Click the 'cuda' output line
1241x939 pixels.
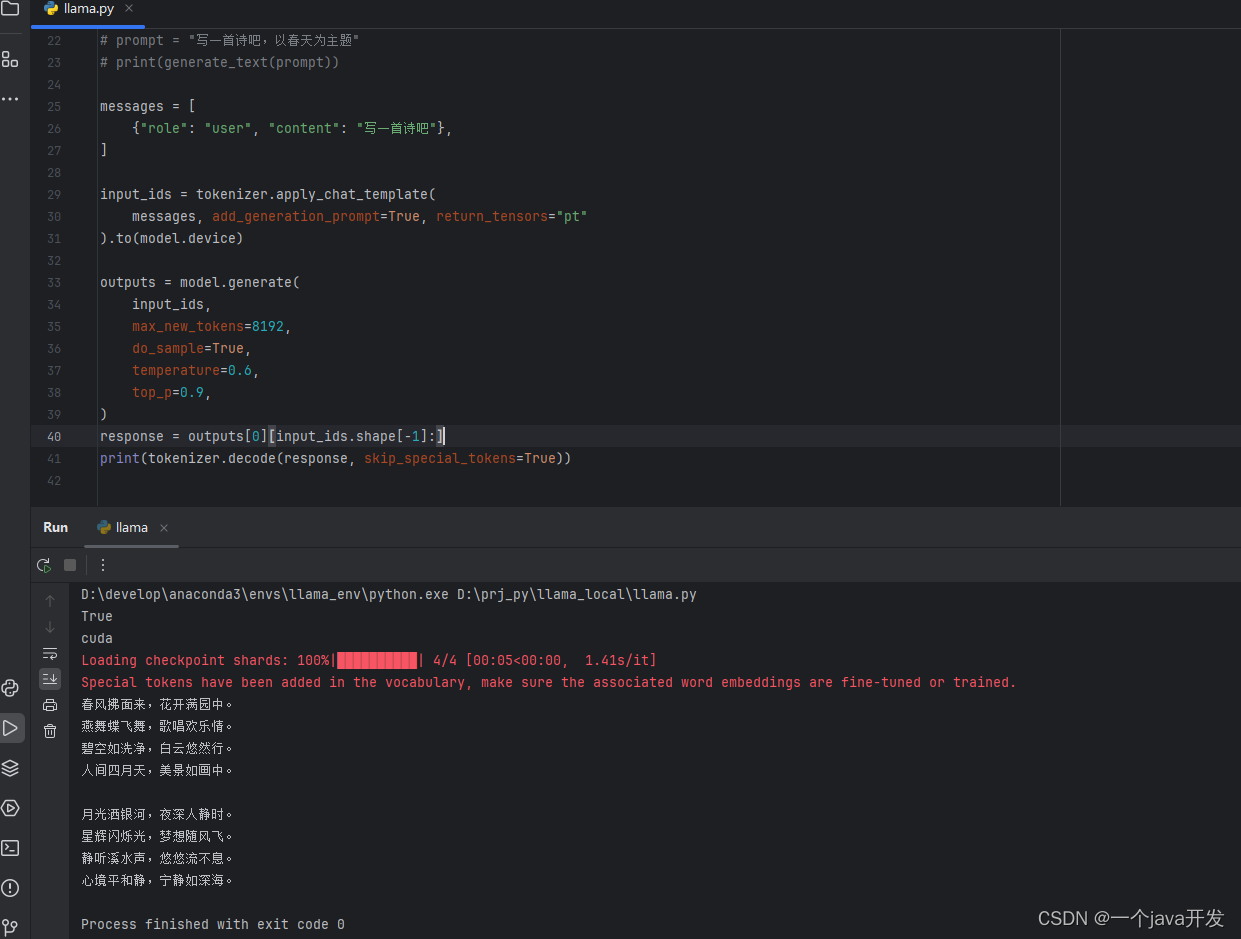tap(97, 638)
